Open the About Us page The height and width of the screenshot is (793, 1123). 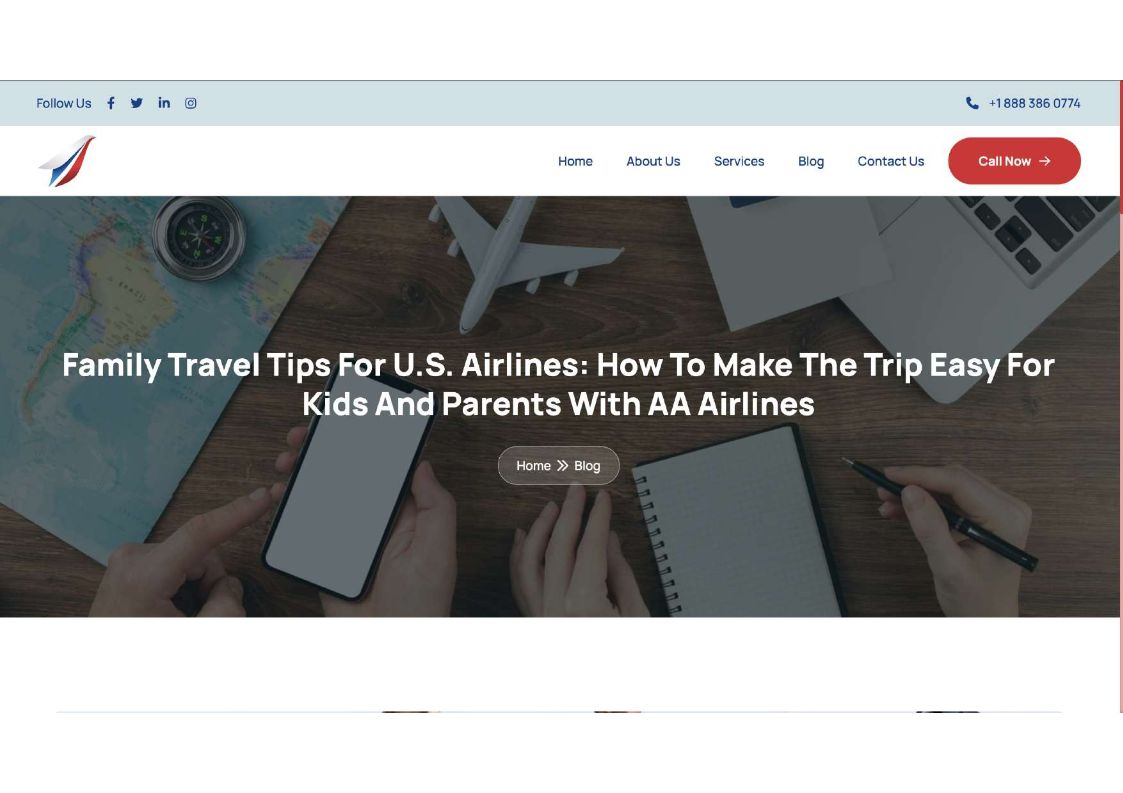pos(653,161)
